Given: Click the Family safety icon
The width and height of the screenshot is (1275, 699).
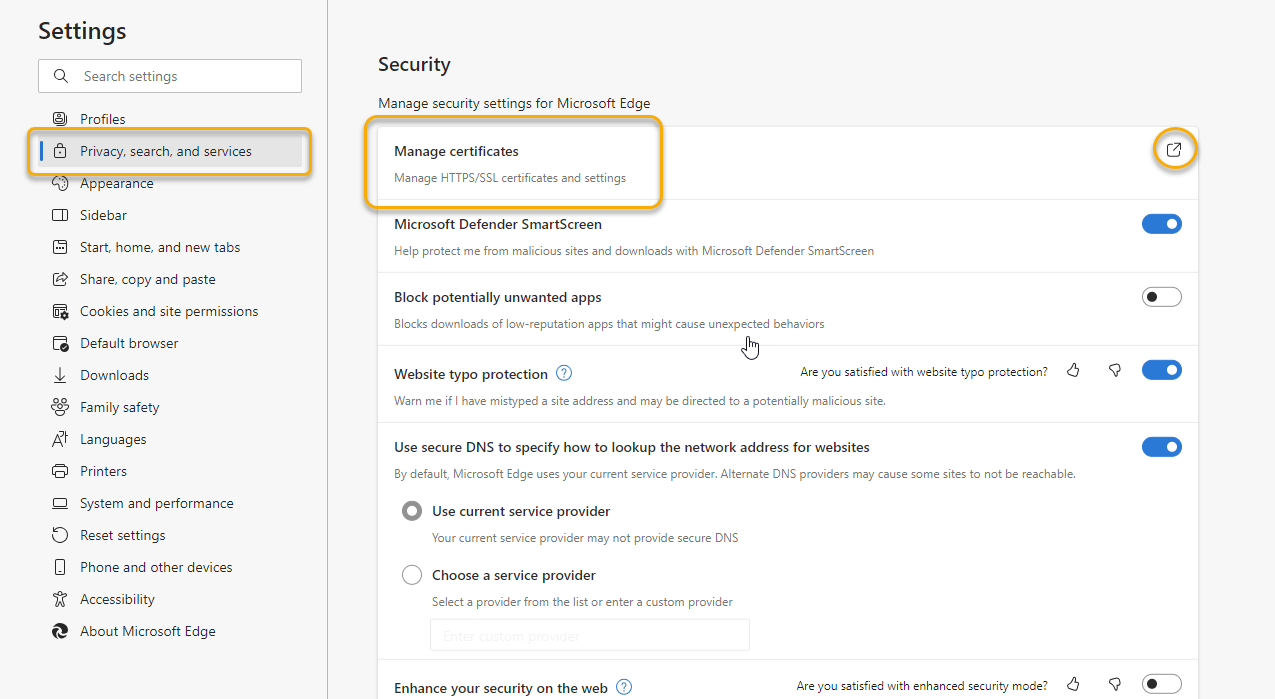Looking at the screenshot, I should point(60,407).
